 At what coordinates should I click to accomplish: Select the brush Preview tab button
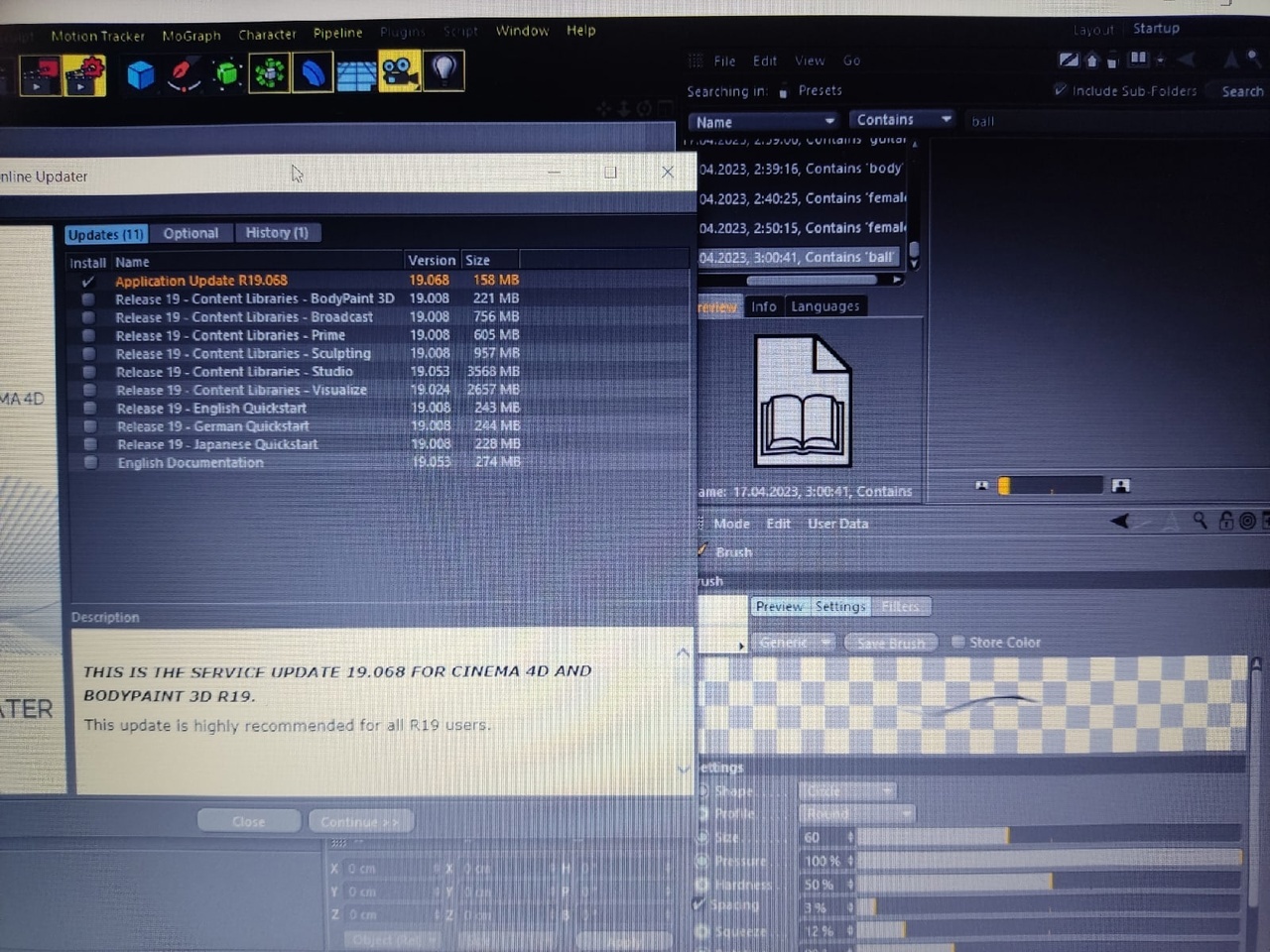[x=779, y=606]
